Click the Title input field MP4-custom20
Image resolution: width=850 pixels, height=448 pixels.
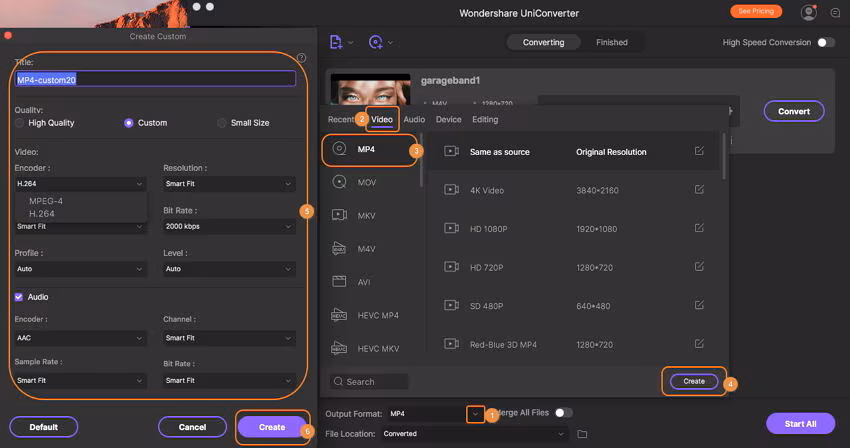point(156,79)
